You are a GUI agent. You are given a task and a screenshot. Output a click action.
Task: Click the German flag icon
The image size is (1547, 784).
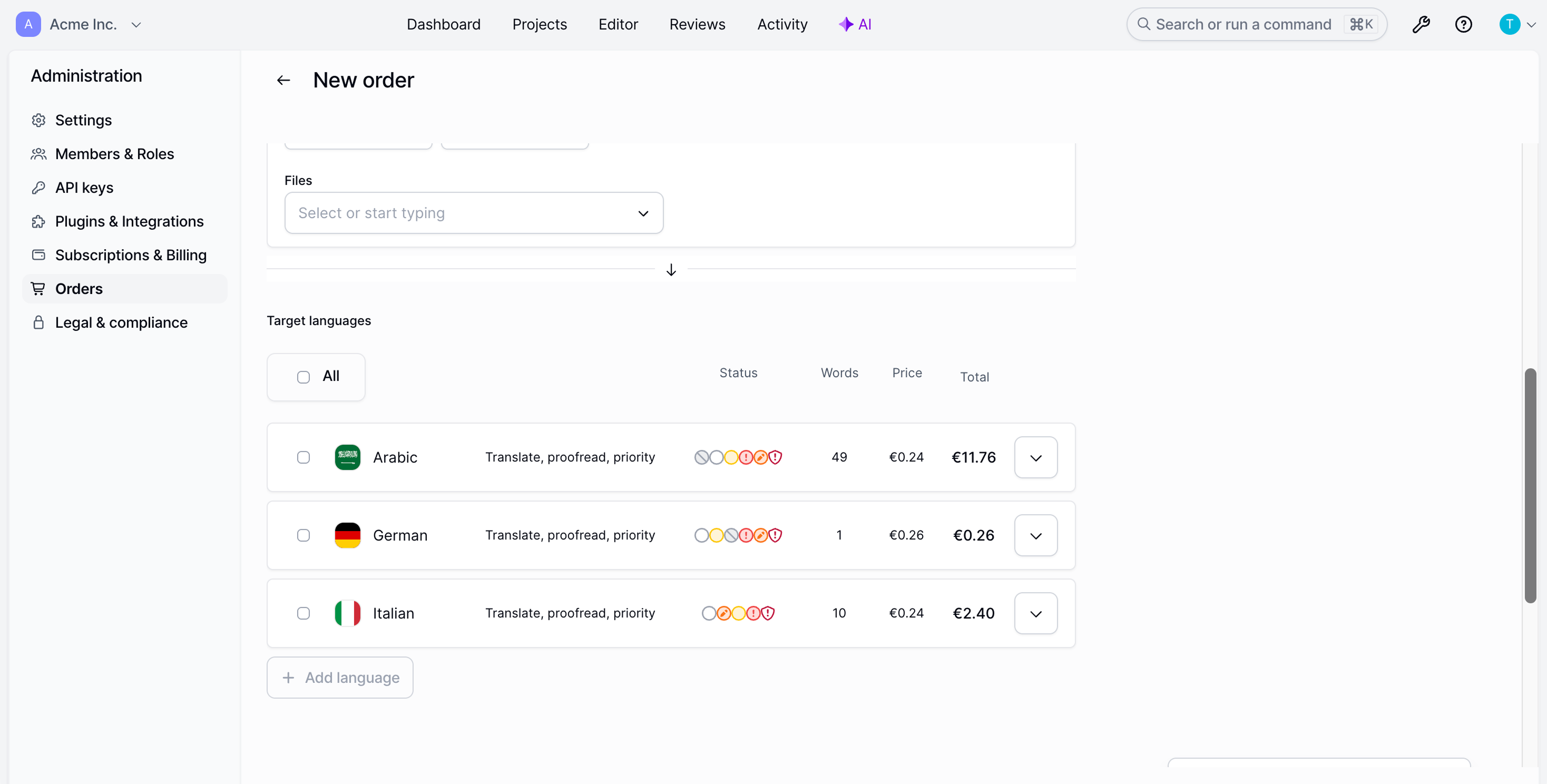click(348, 535)
